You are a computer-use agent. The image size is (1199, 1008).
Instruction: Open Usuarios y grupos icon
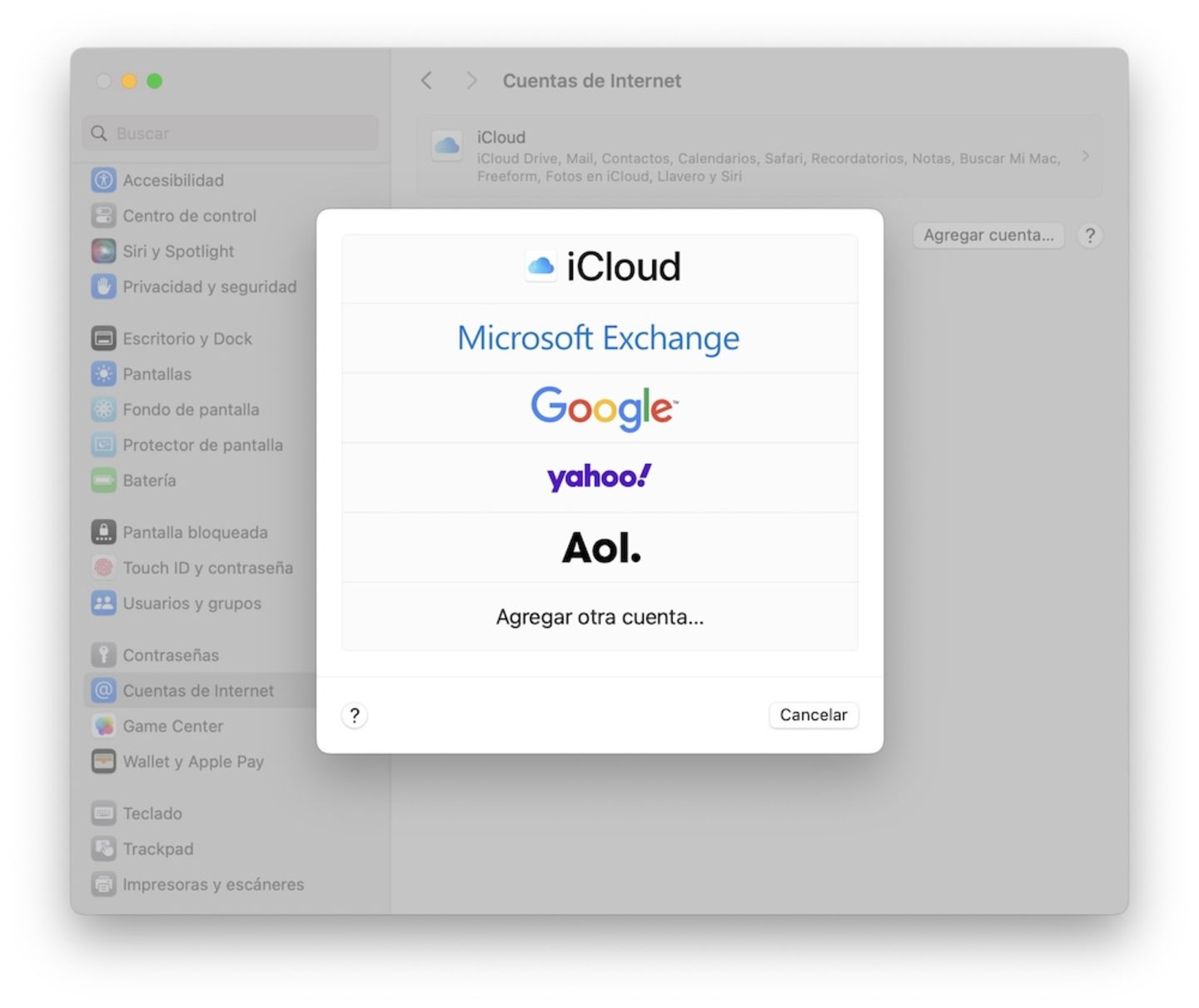103,603
